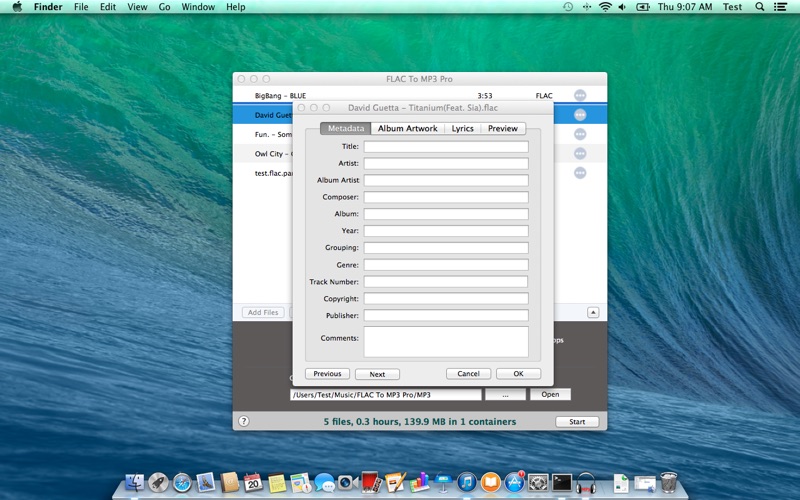Click the Composer input field
Screen dimensions: 800x500
pyautogui.click(x=446, y=197)
